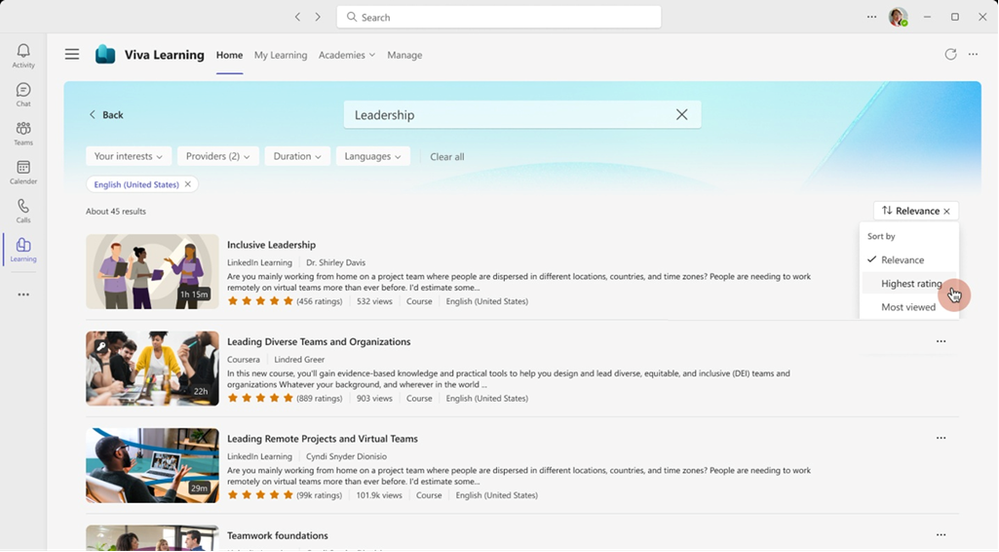Open the Activity bell in sidebar
999x552 pixels.
click(x=23, y=55)
